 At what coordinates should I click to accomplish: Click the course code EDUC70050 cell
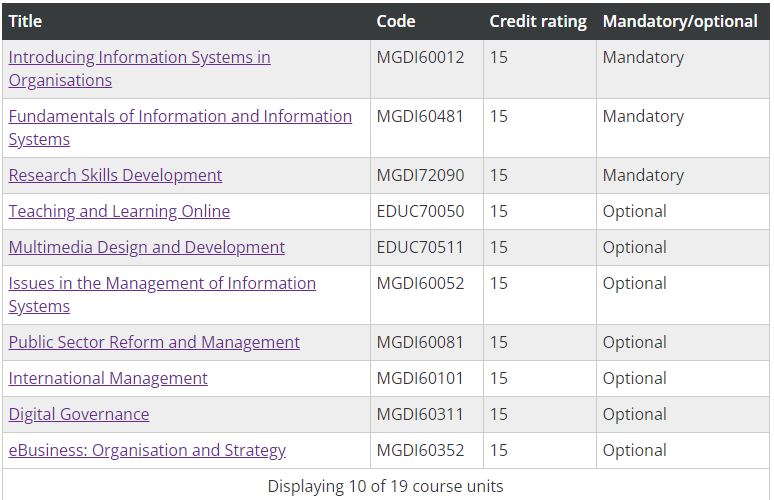[420, 211]
